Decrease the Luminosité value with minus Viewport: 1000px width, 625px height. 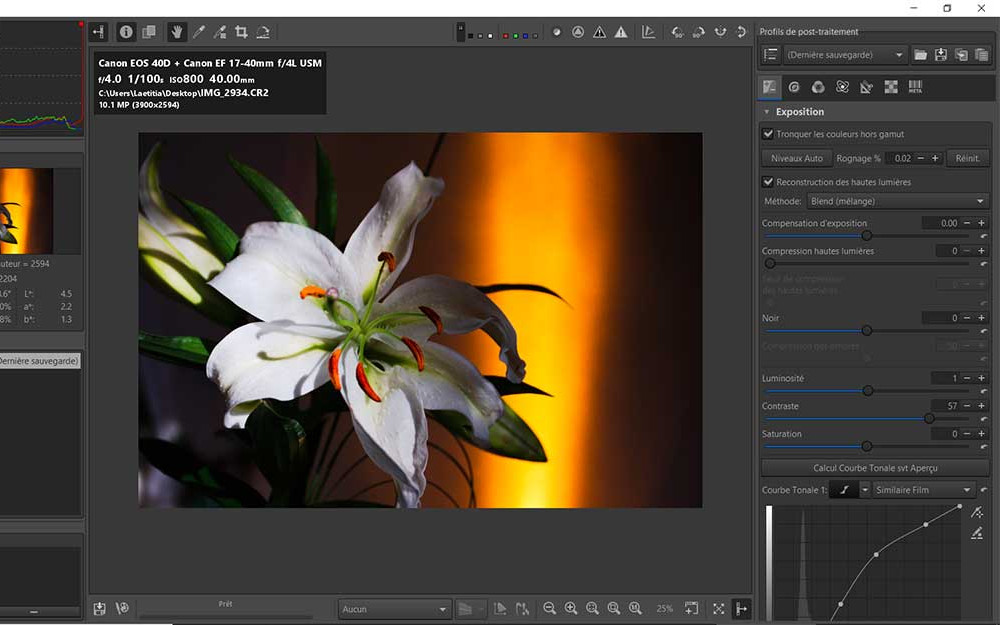point(967,378)
